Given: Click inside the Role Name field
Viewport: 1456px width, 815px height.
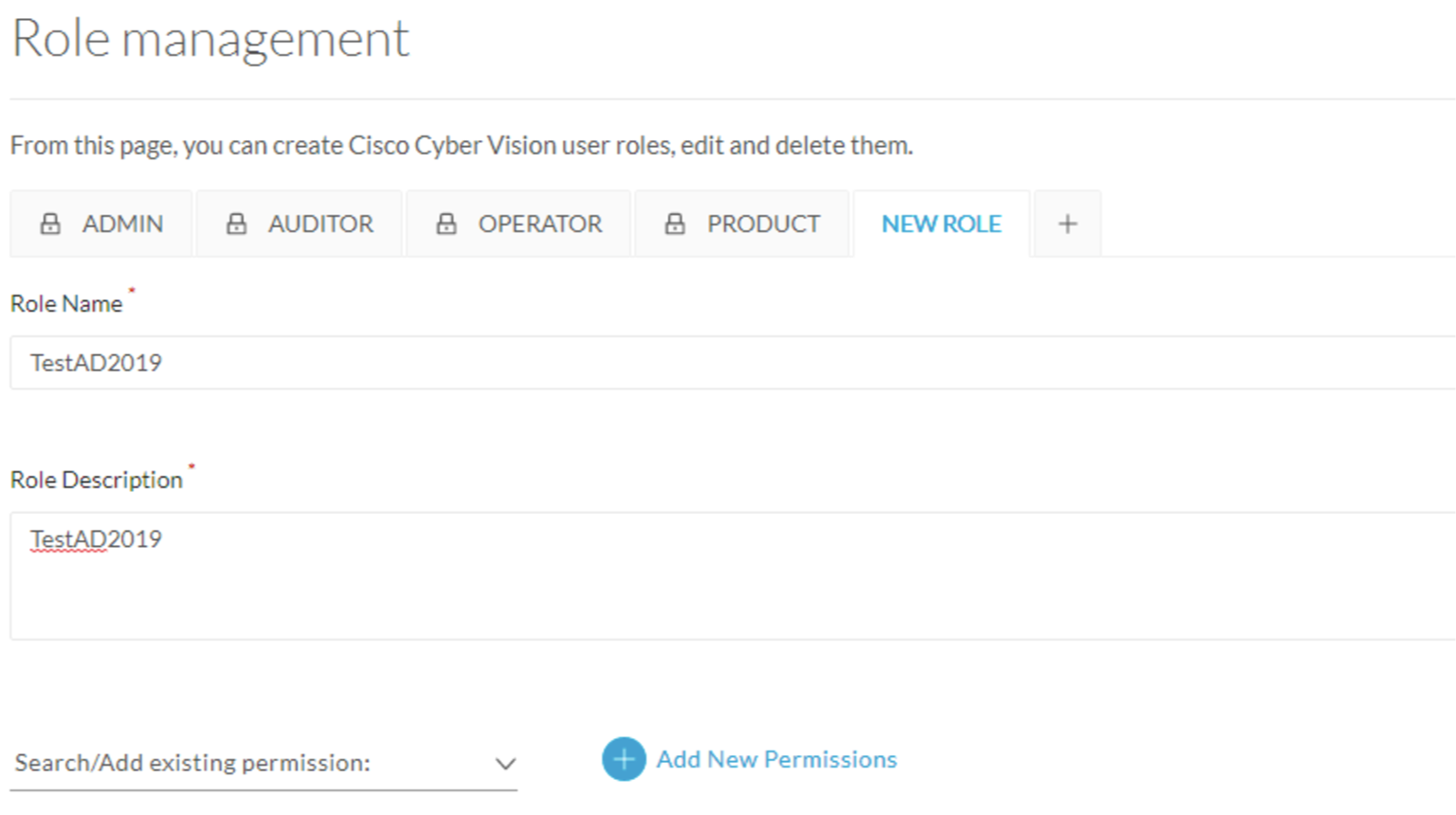Looking at the screenshot, I should [x=379, y=363].
